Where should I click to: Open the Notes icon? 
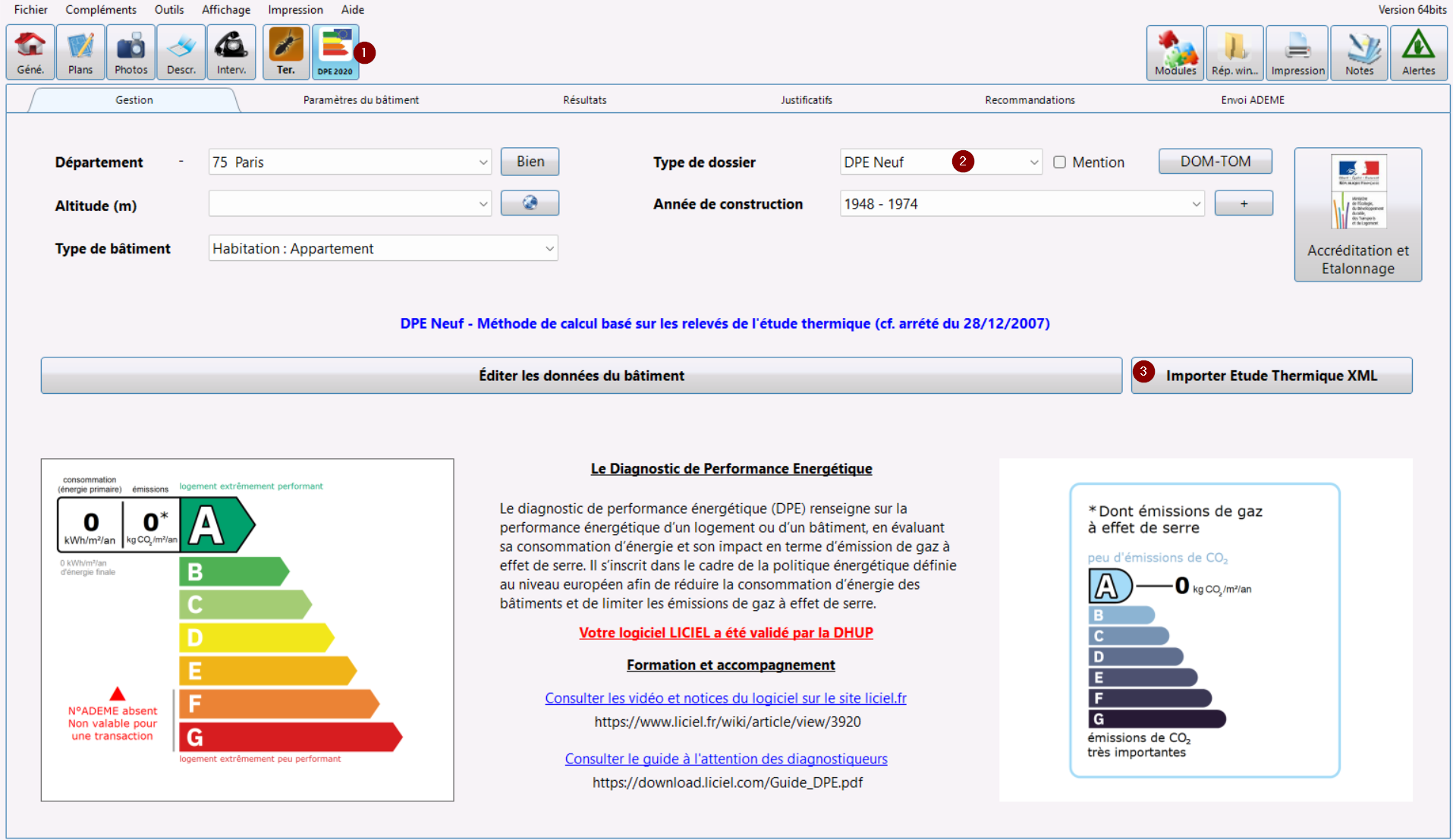(1359, 52)
